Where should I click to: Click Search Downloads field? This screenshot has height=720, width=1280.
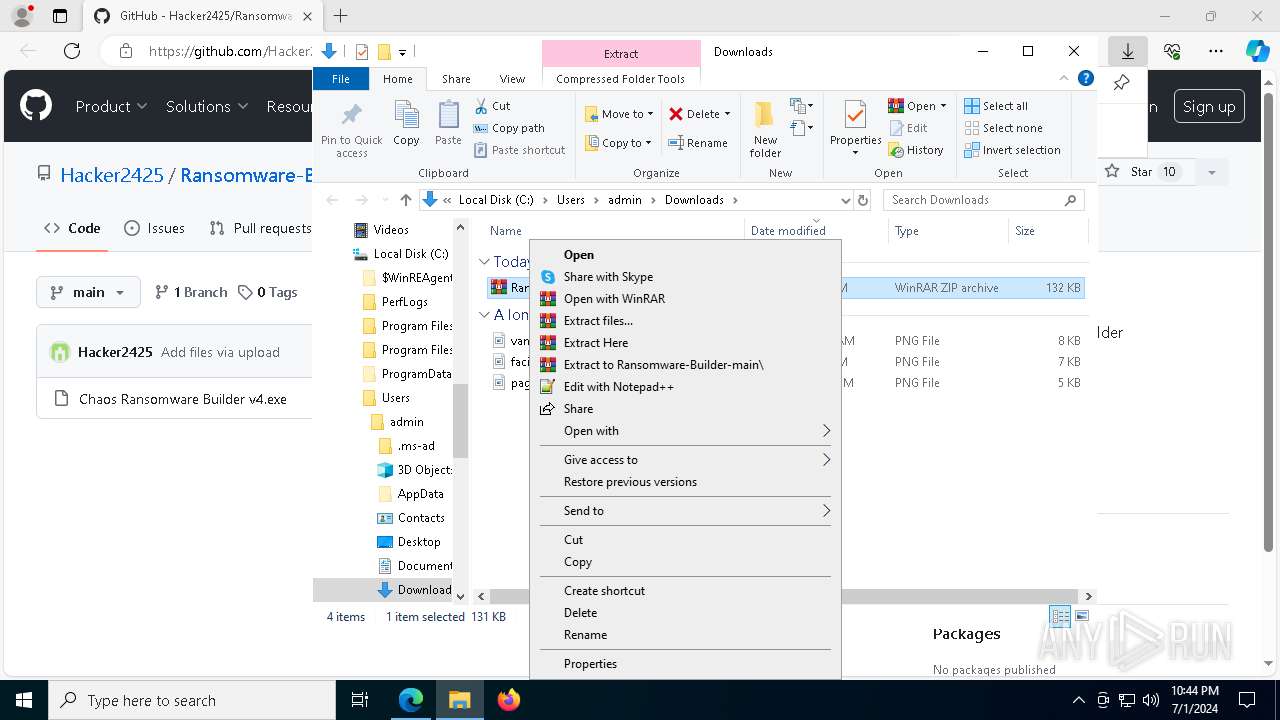point(984,200)
